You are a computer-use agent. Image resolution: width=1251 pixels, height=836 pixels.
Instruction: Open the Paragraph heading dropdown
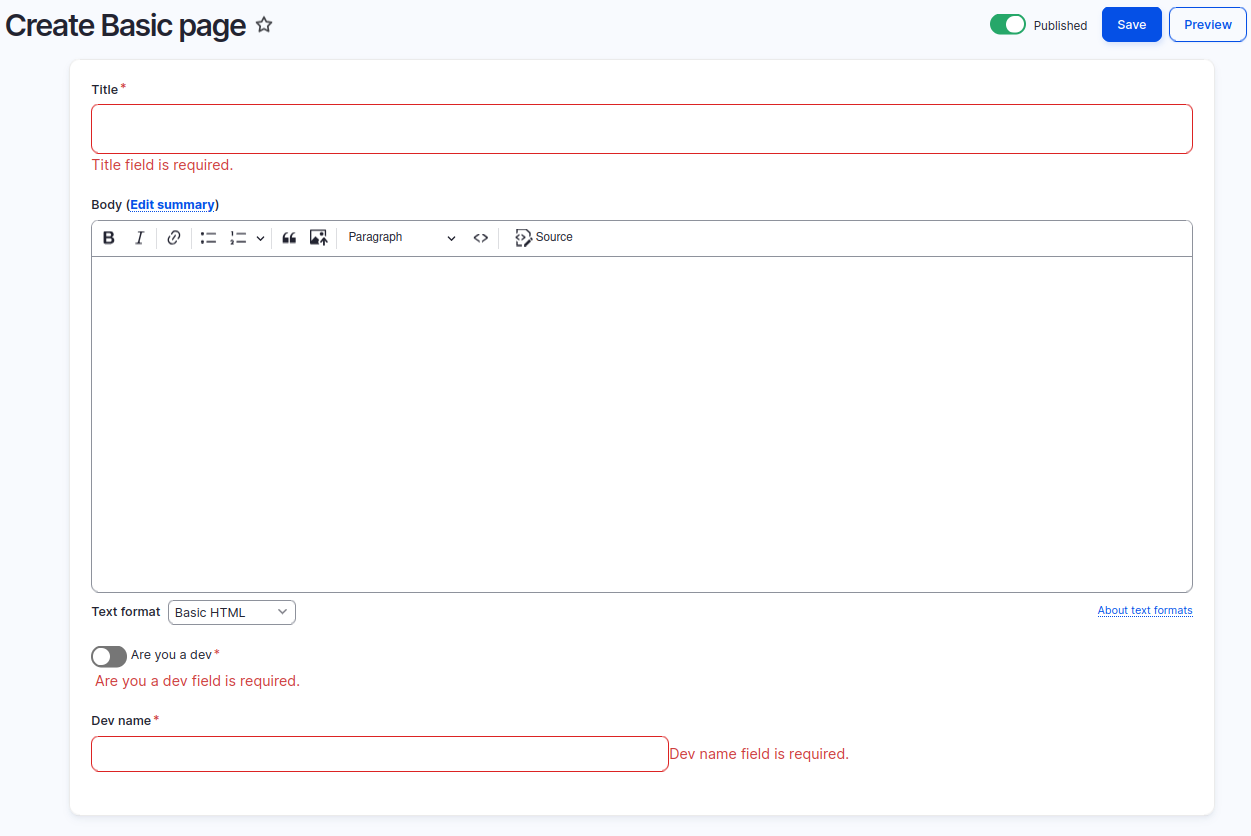point(401,238)
